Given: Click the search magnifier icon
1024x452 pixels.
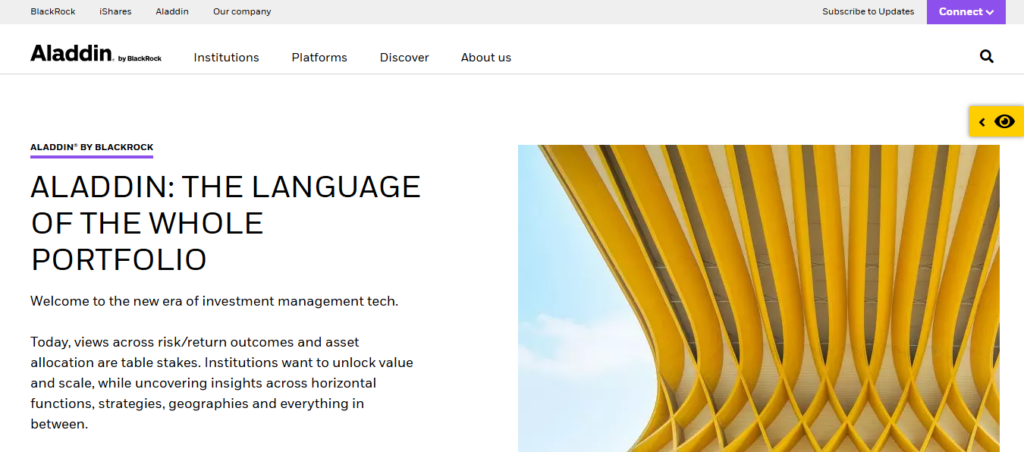Looking at the screenshot, I should [986, 57].
